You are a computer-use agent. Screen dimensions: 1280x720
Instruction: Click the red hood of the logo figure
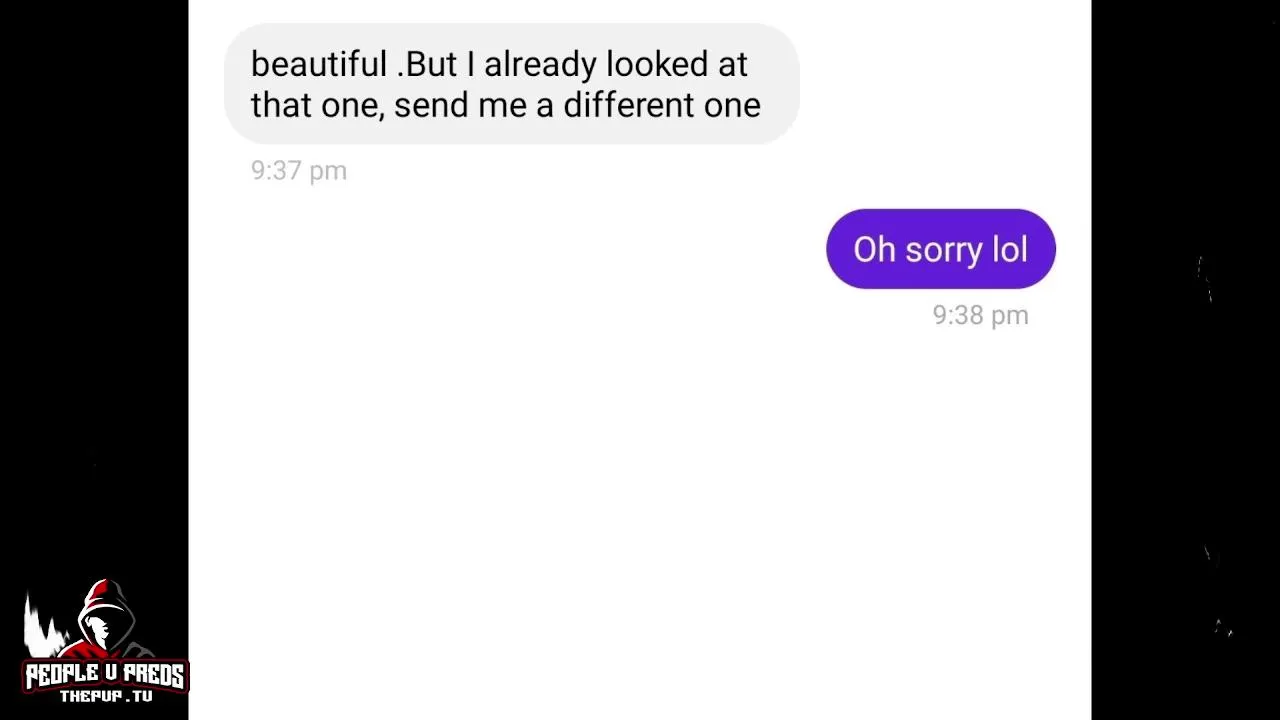pos(105,598)
